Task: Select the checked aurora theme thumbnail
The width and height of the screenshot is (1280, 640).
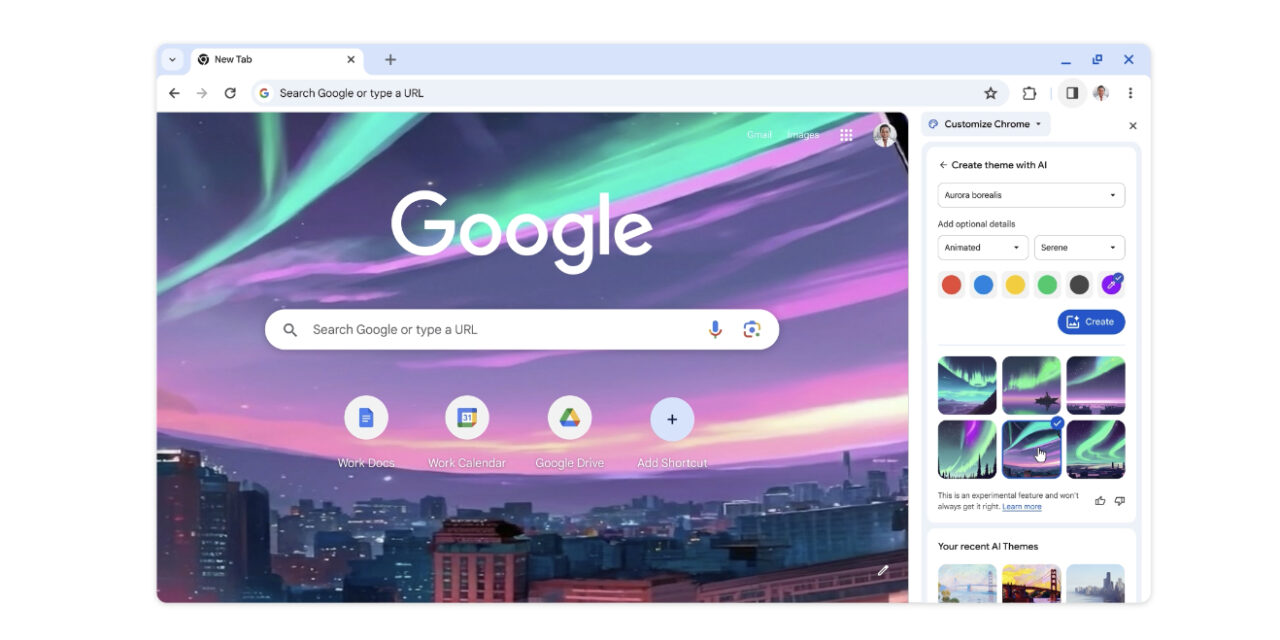Action: (1031, 449)
